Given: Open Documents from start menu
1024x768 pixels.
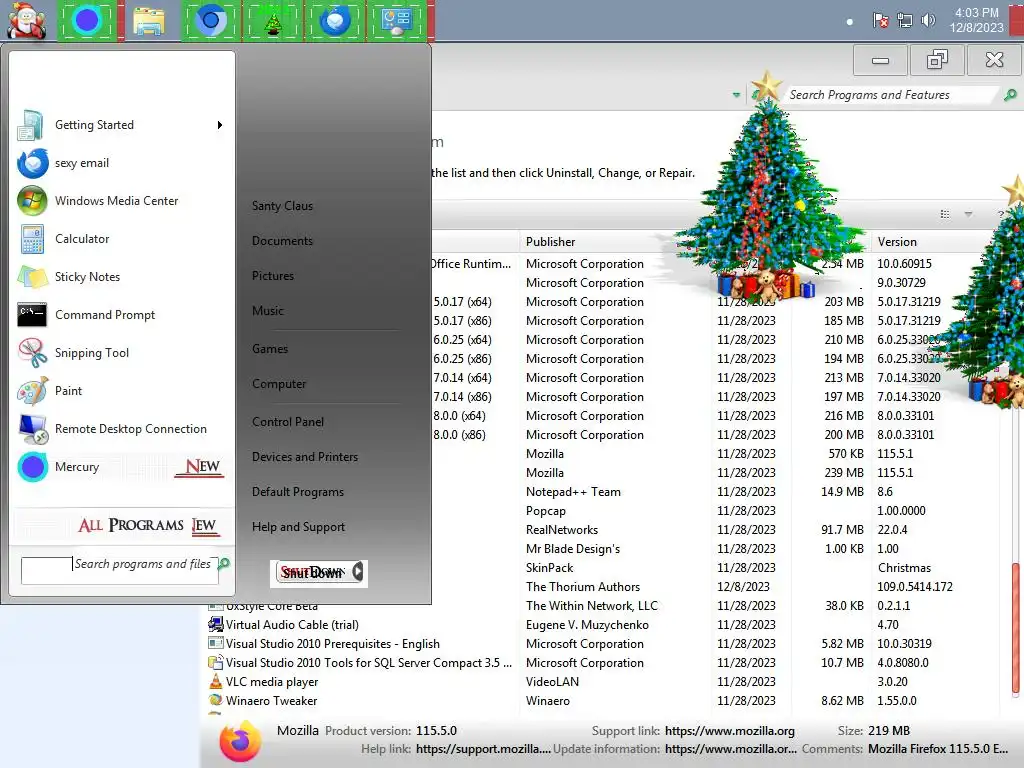Looking at the screenshot, I should tap(282, 241).
